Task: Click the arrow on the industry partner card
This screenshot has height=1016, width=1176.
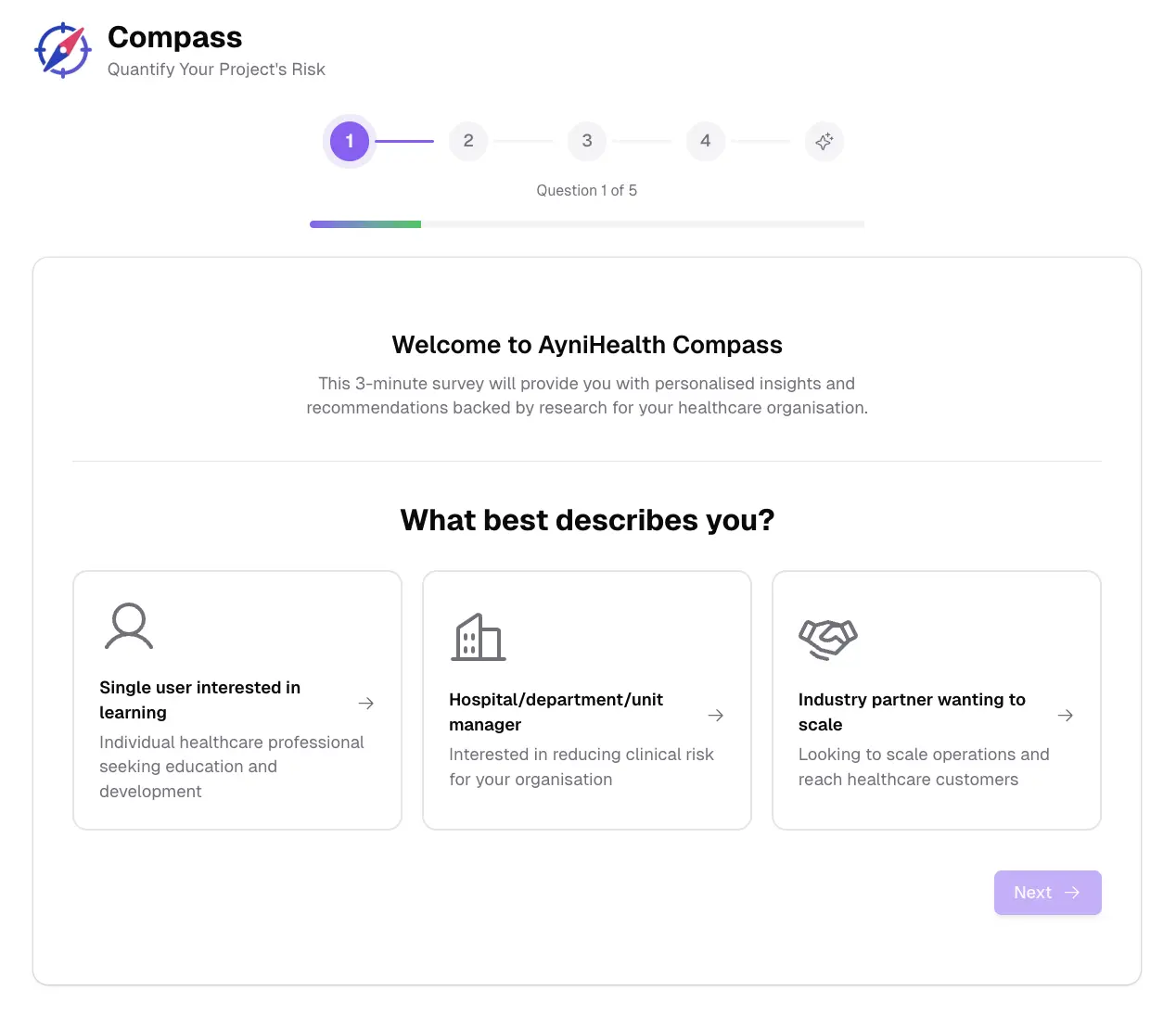Action: (1065, 715)
